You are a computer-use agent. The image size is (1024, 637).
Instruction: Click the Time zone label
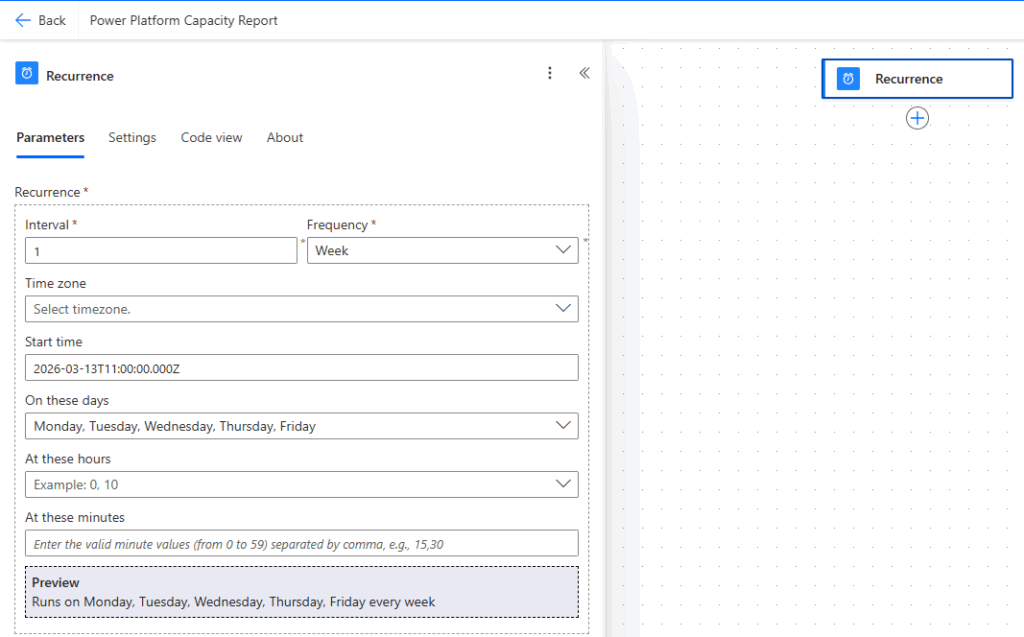click(x=56, y=284)
